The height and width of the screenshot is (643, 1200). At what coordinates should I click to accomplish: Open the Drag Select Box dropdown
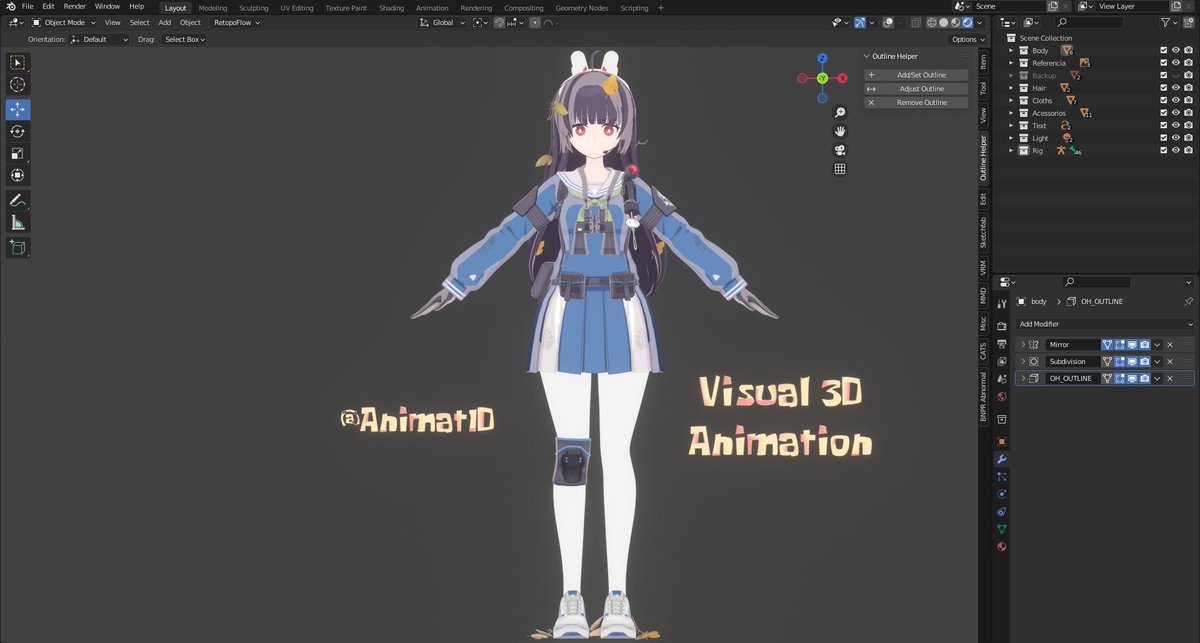click(185, 39)
